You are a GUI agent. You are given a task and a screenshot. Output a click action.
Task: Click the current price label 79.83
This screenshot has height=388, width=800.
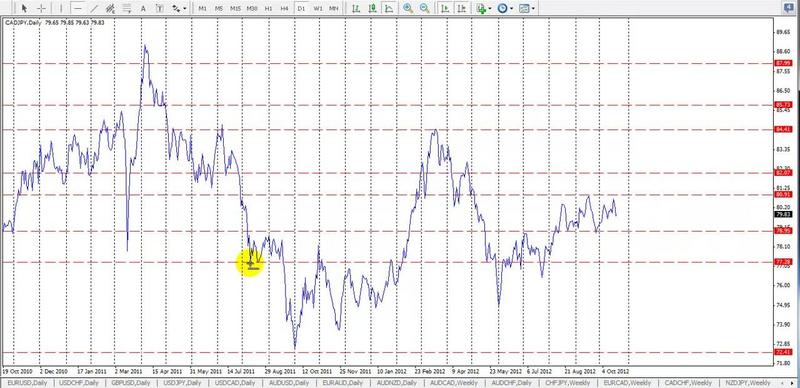[x=783, y=214]
